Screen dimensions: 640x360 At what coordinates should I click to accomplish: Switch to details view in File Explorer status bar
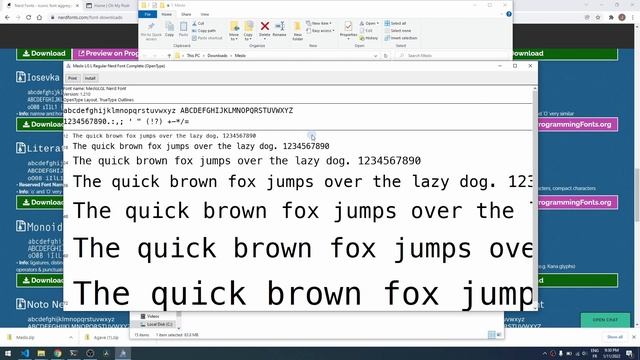(x=491, y=335)
